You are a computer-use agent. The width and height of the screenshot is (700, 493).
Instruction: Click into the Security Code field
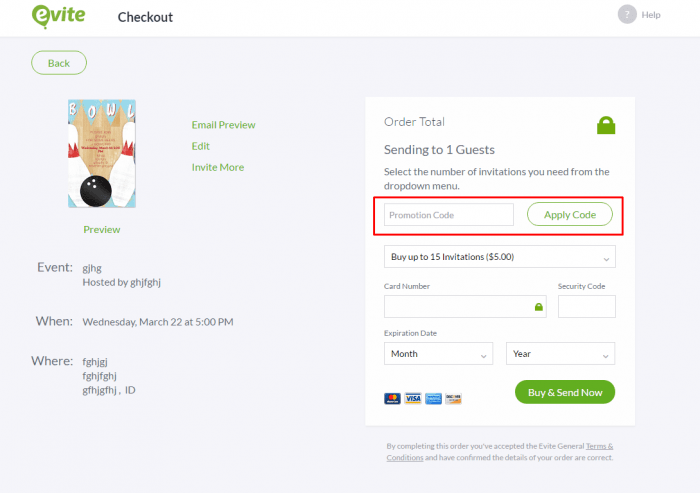[x=586, y=307]
